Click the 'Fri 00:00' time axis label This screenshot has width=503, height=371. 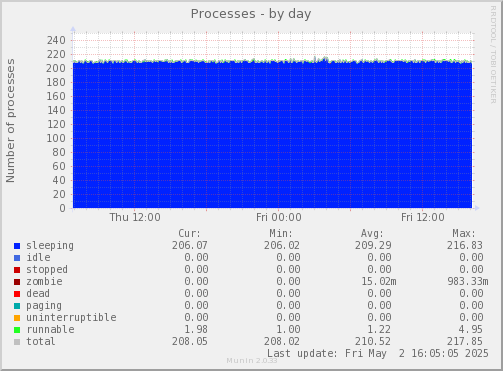click(x=279, y=217)
